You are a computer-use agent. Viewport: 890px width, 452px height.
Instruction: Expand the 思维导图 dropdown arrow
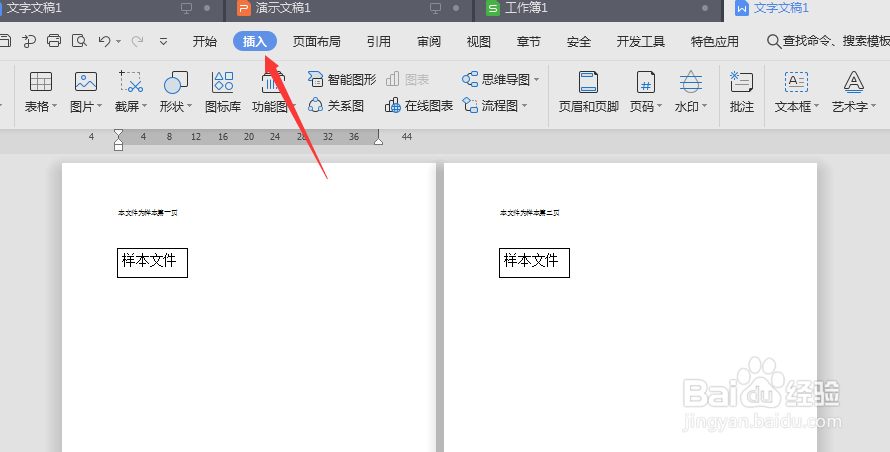coord(536,79)
